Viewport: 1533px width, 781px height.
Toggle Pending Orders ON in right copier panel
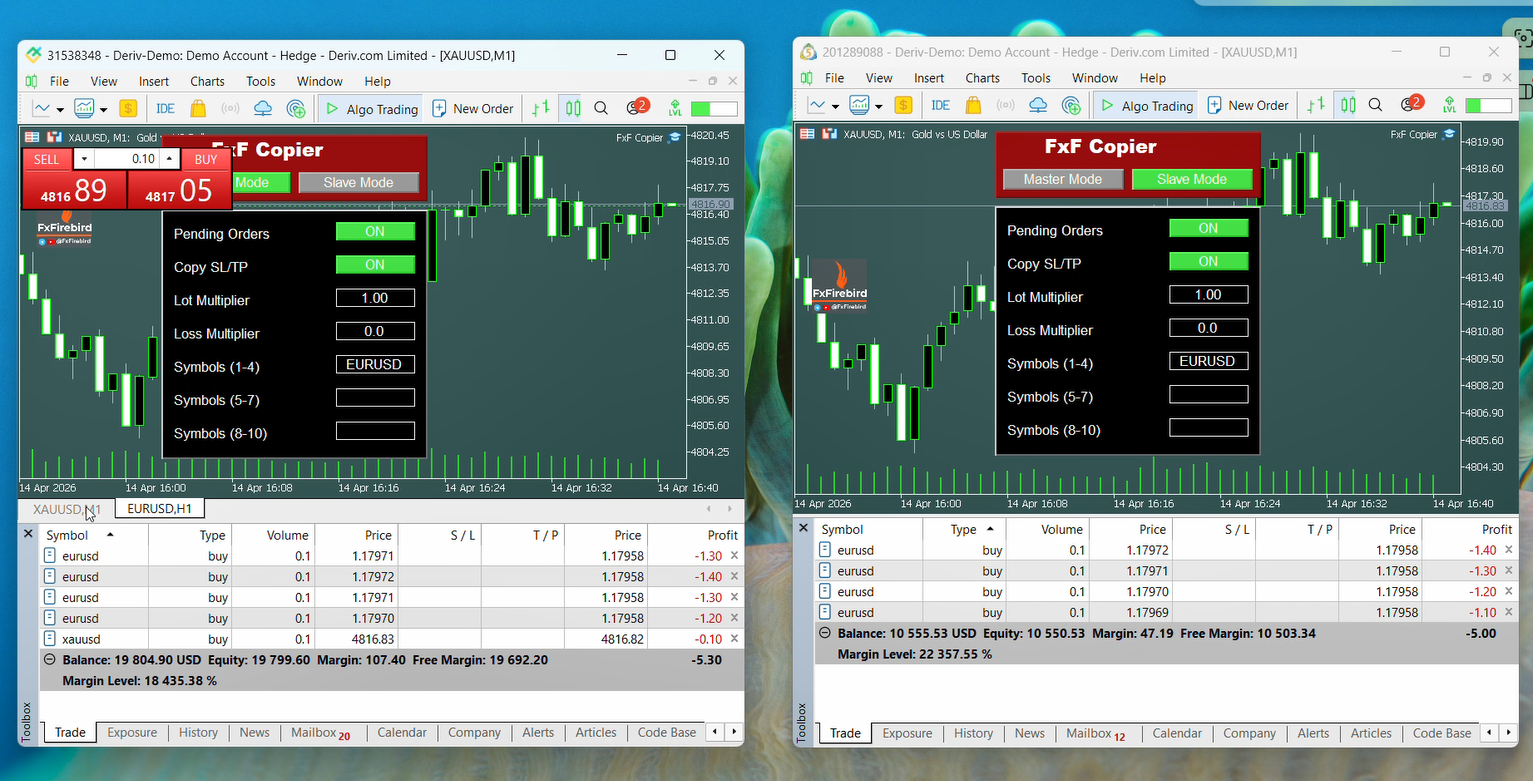[x=1208, y=228]
